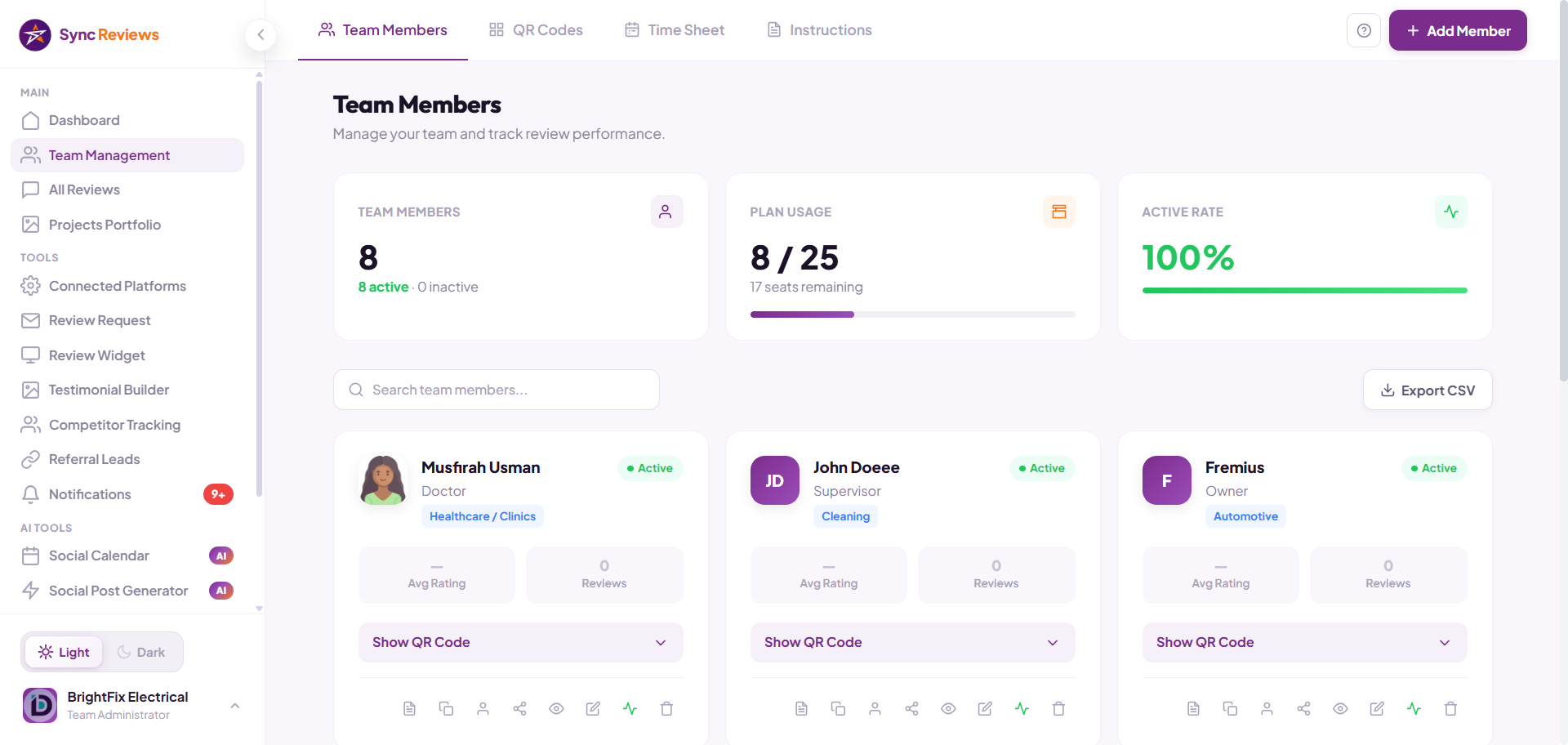Open Testimonial Builder in sidebar
The image size is (1568, 745).
pyautogui.click(x=127, y=390)
